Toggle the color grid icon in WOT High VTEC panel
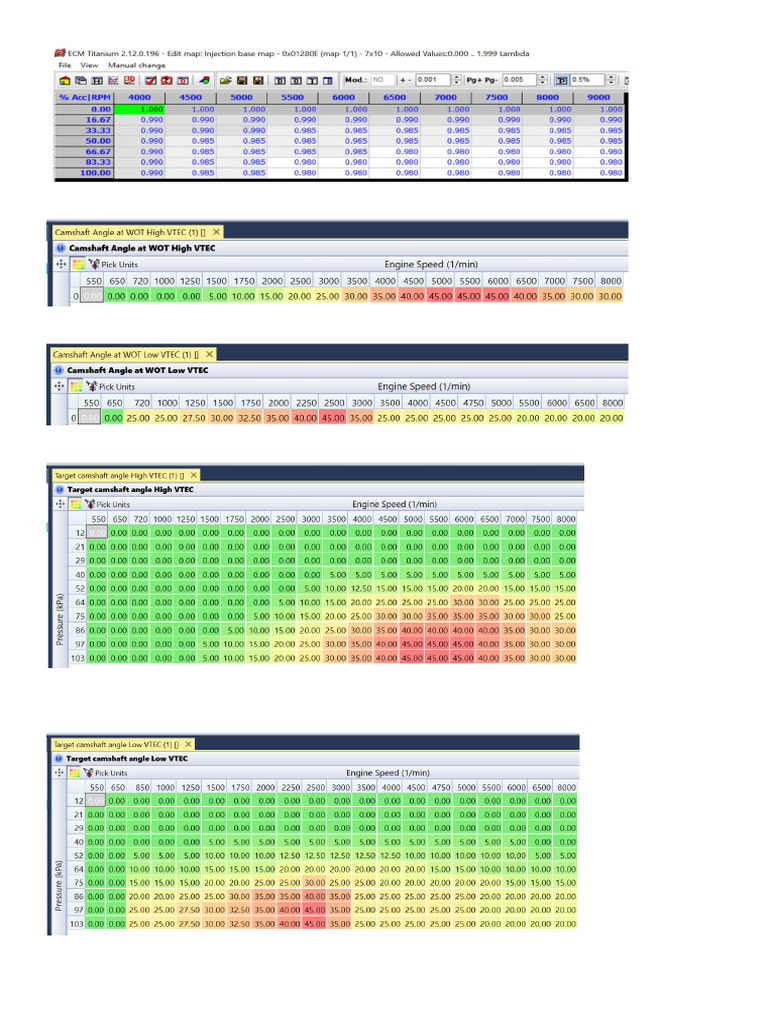The image size is (768, 1024). tap(78, 264)
